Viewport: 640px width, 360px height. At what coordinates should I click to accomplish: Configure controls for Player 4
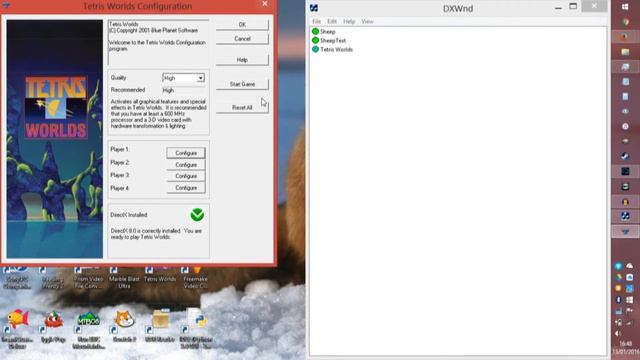186,188
